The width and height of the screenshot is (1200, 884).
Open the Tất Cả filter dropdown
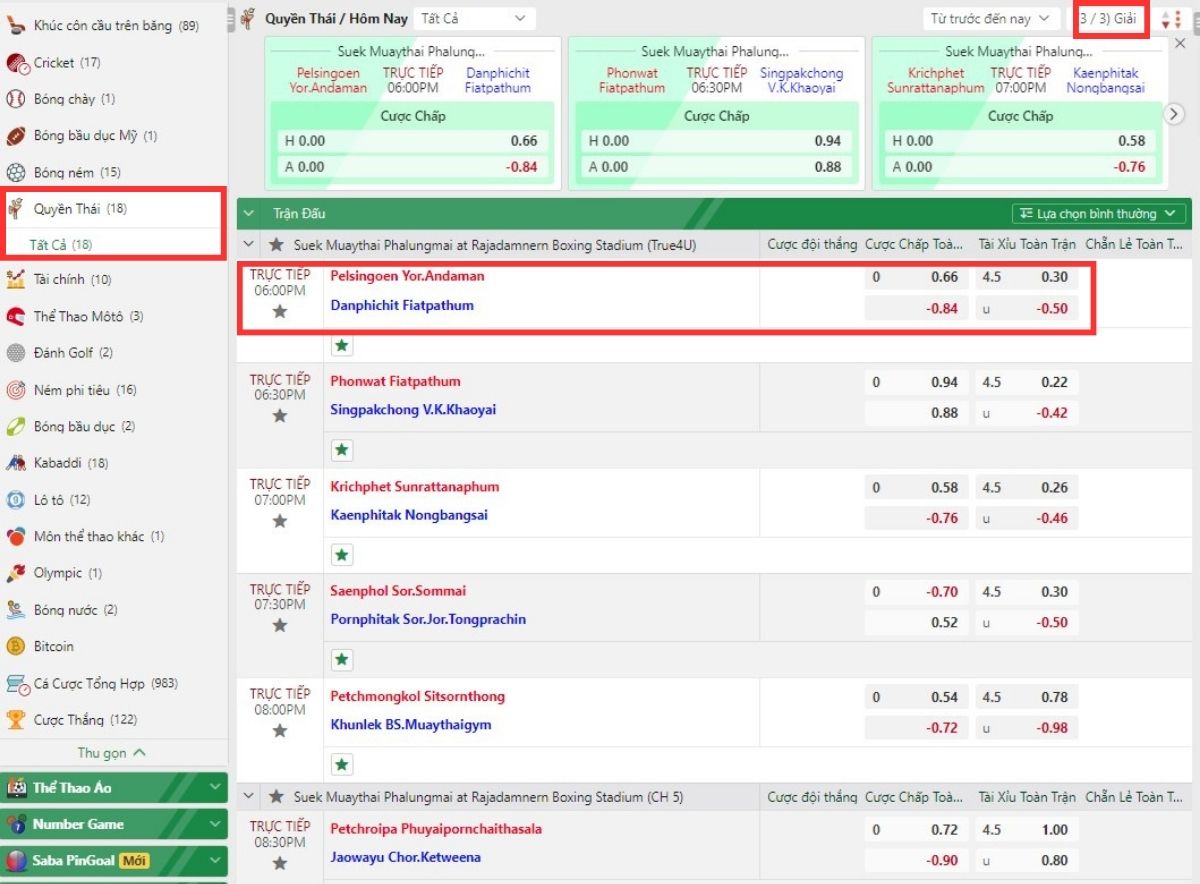pos(473,19)
